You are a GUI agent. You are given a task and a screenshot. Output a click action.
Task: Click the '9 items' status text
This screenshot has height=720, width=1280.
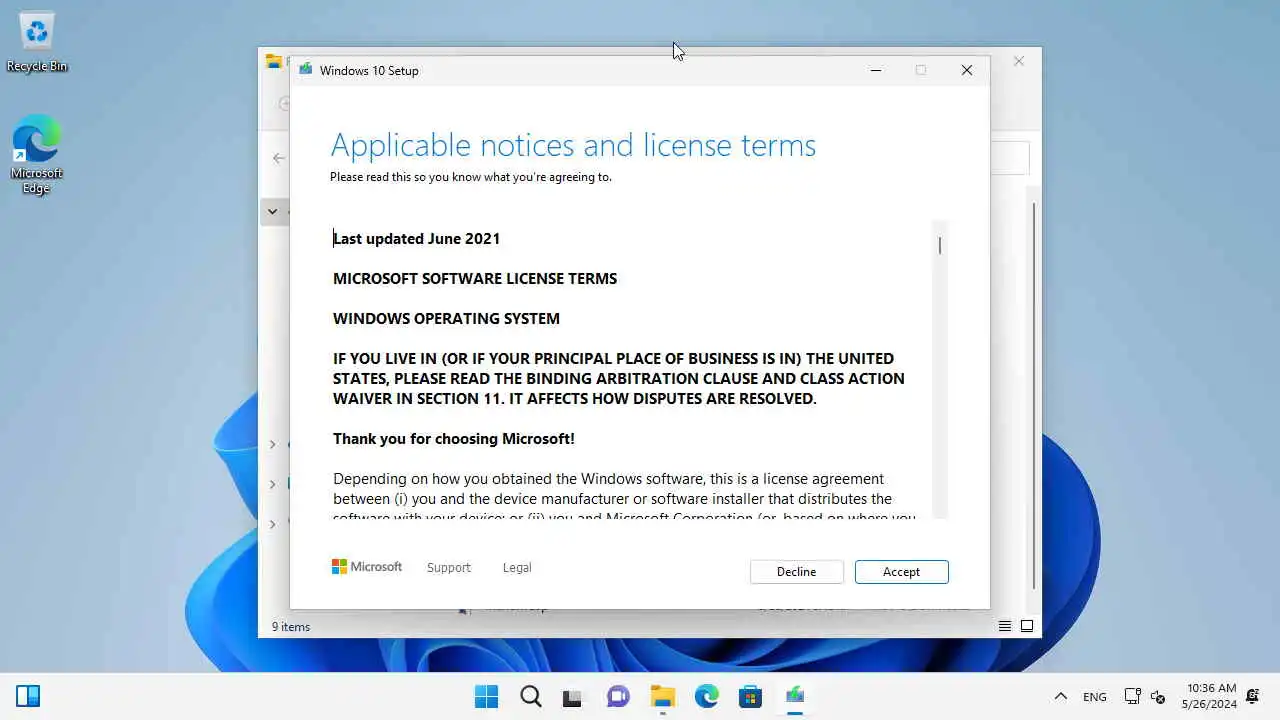291,627
